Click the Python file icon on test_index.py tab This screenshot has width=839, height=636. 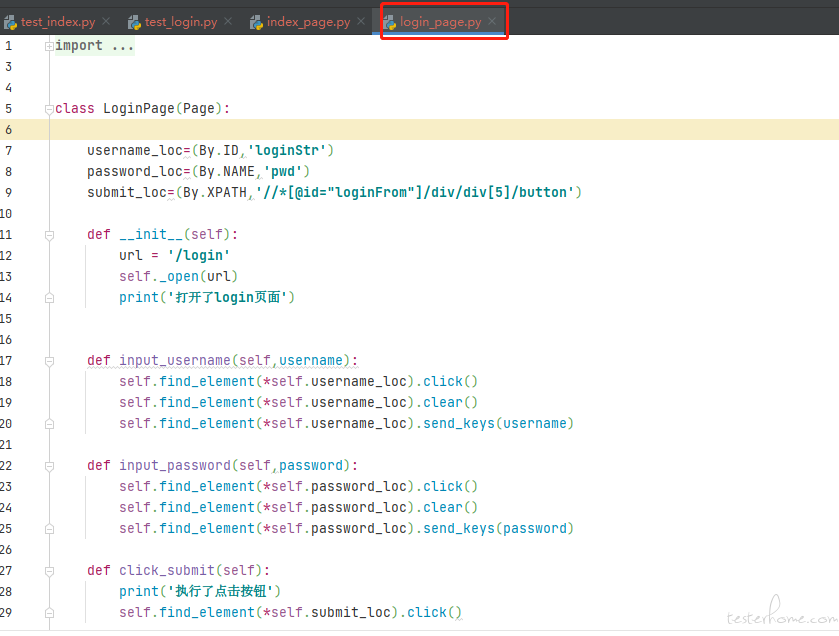(10, 22)
